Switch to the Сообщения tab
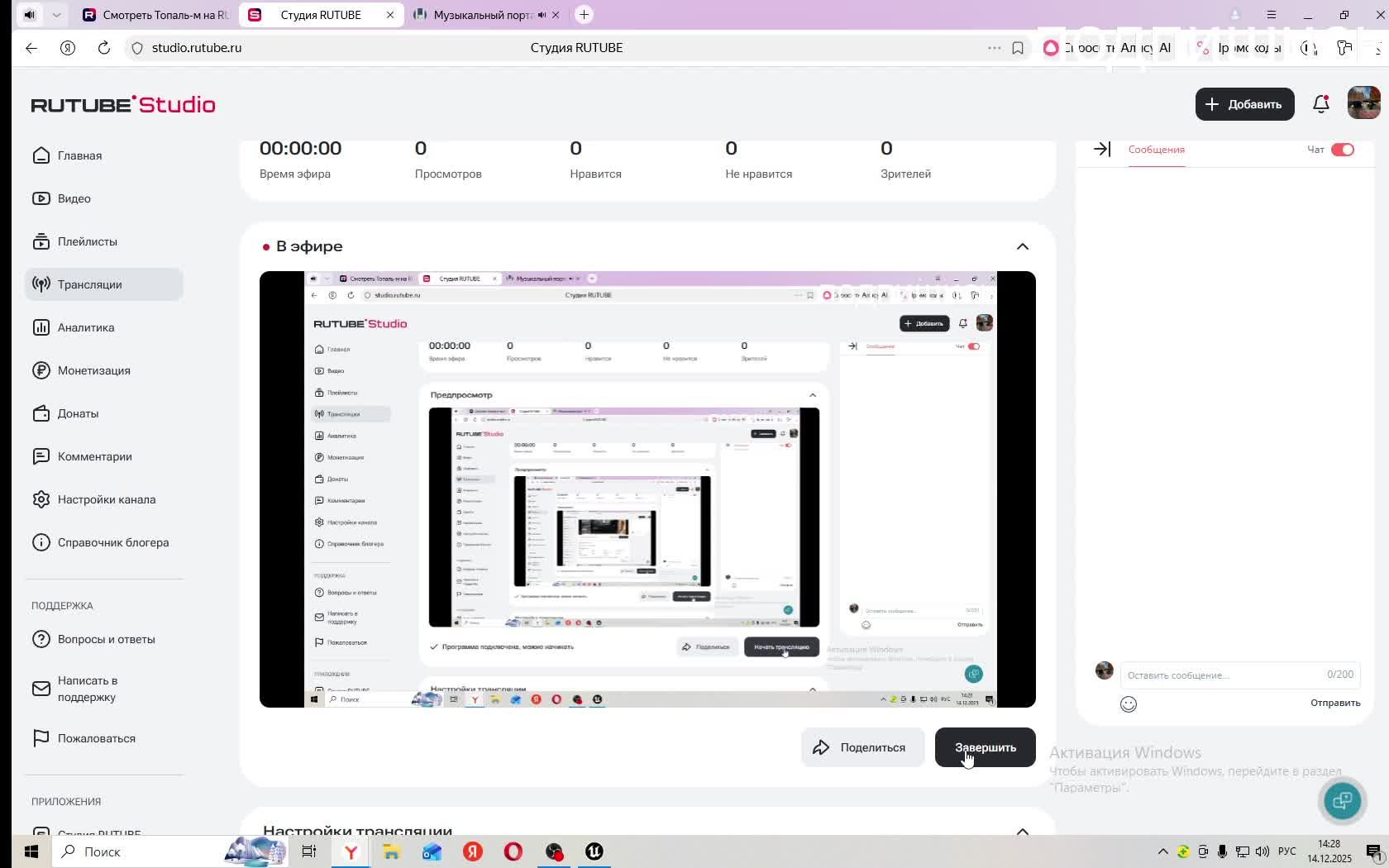The width and height of the screenshot is (1389, 868). (x=1157, y=150)
